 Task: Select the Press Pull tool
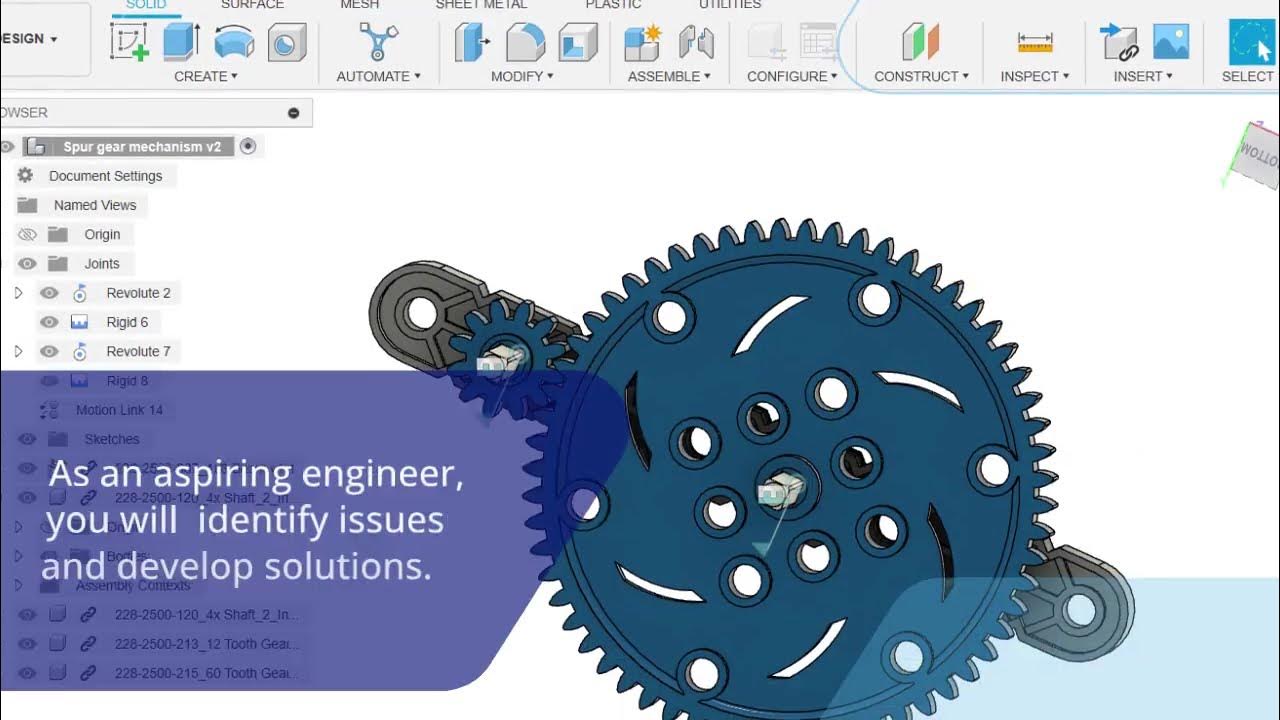click(472, 43)
